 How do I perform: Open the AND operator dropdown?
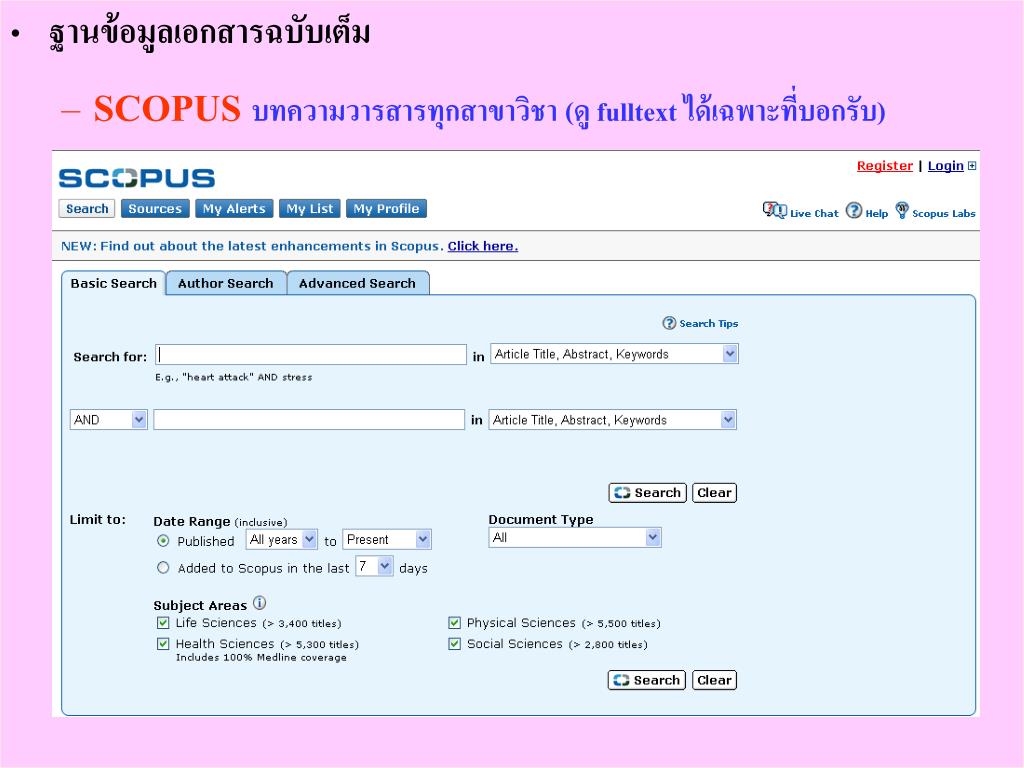pos(108,419)
